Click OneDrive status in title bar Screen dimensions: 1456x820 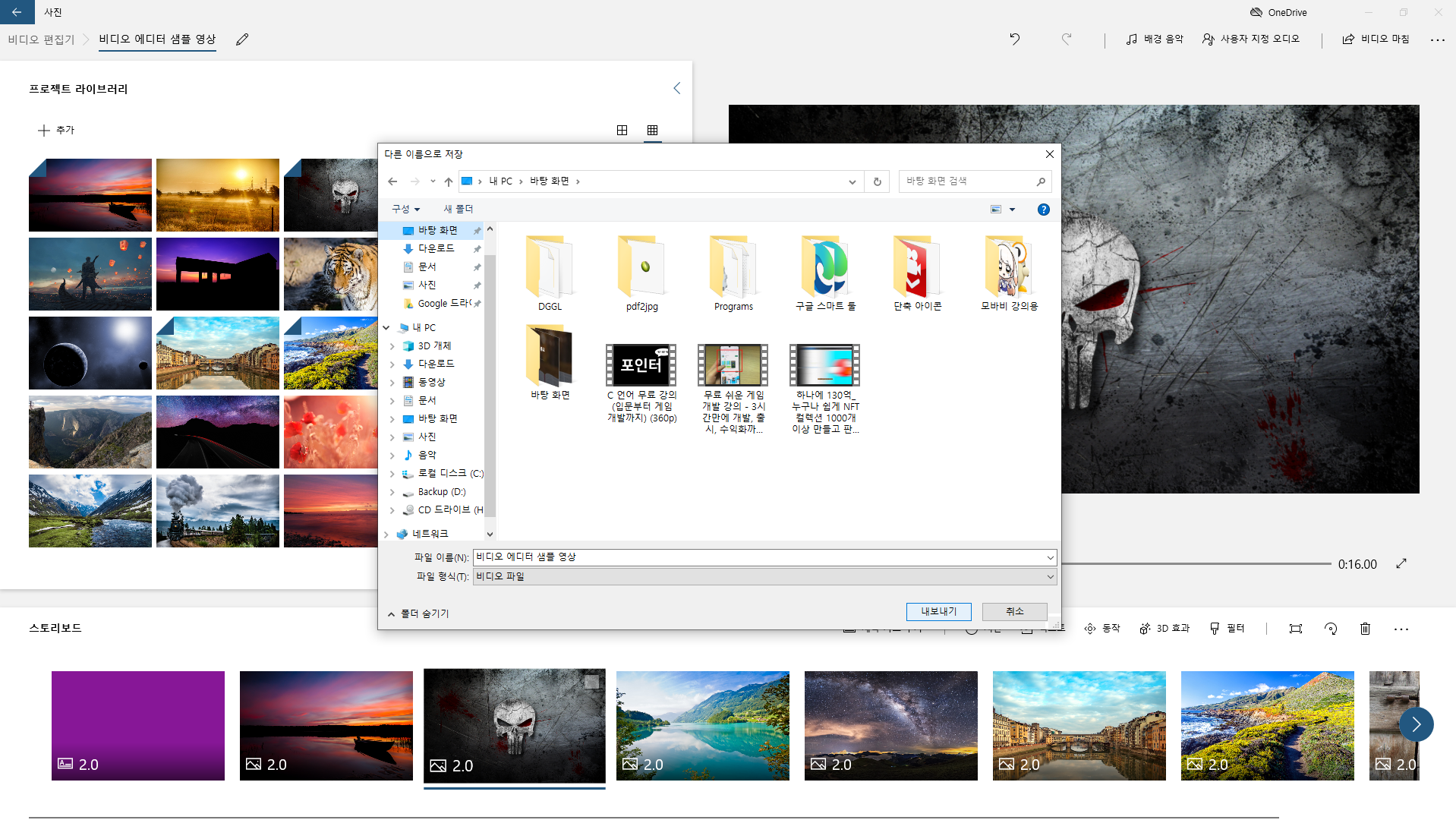tap(1278, 12)
